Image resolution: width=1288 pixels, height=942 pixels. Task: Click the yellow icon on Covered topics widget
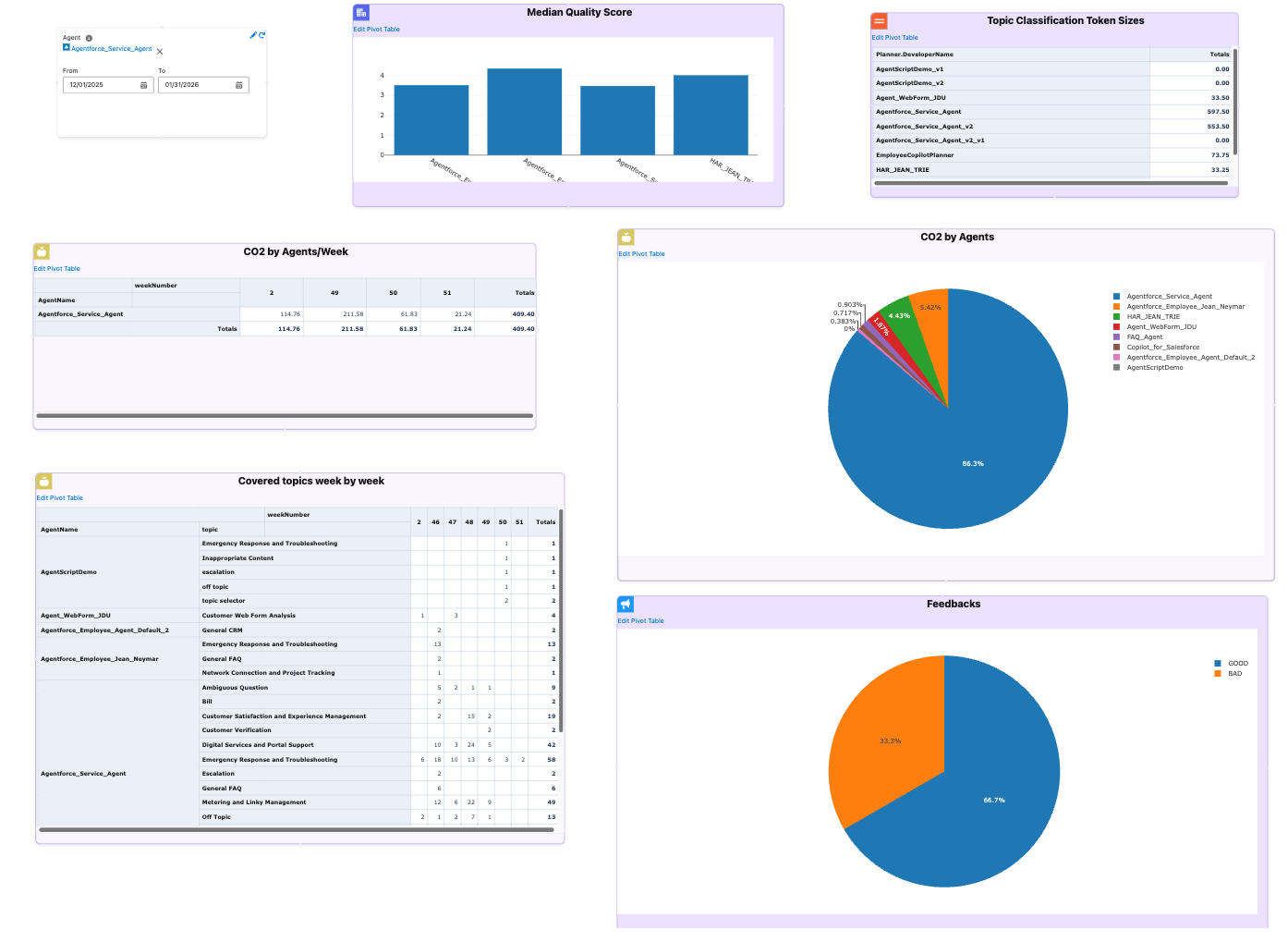[43, 481]
